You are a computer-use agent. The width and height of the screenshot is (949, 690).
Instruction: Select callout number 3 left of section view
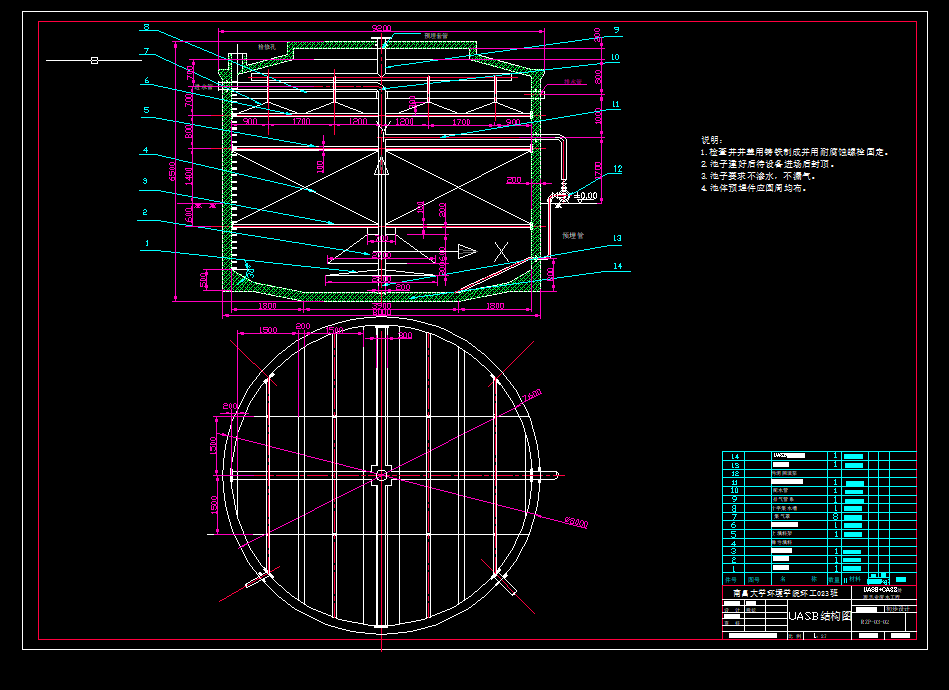[x=145, y=181]
